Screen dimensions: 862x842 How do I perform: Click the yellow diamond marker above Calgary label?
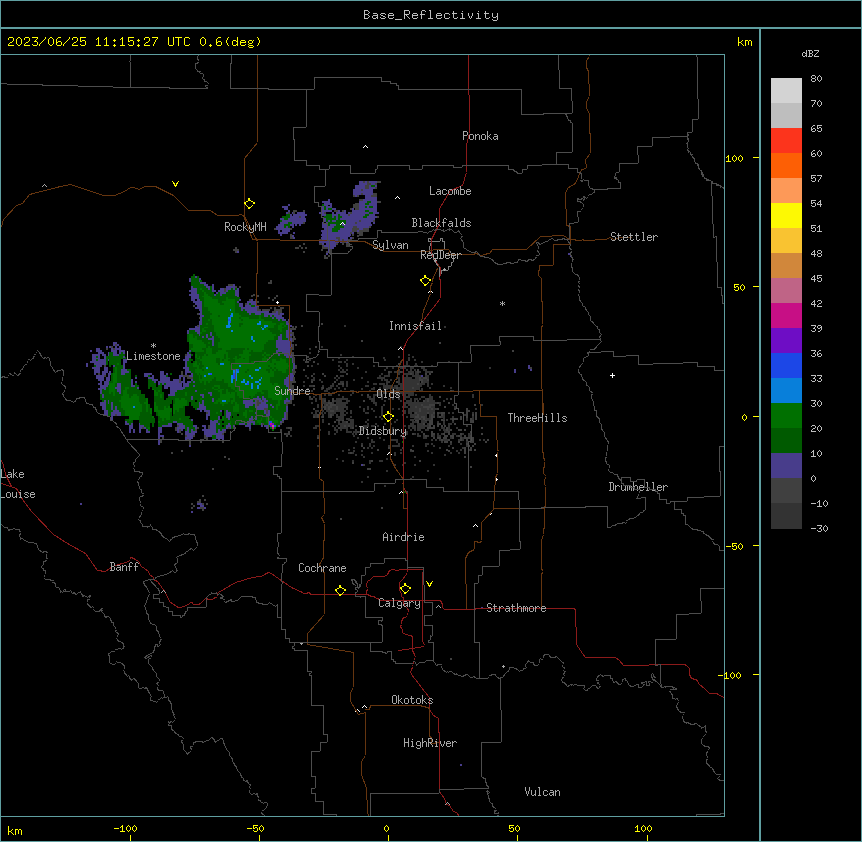tap(405, 589)
